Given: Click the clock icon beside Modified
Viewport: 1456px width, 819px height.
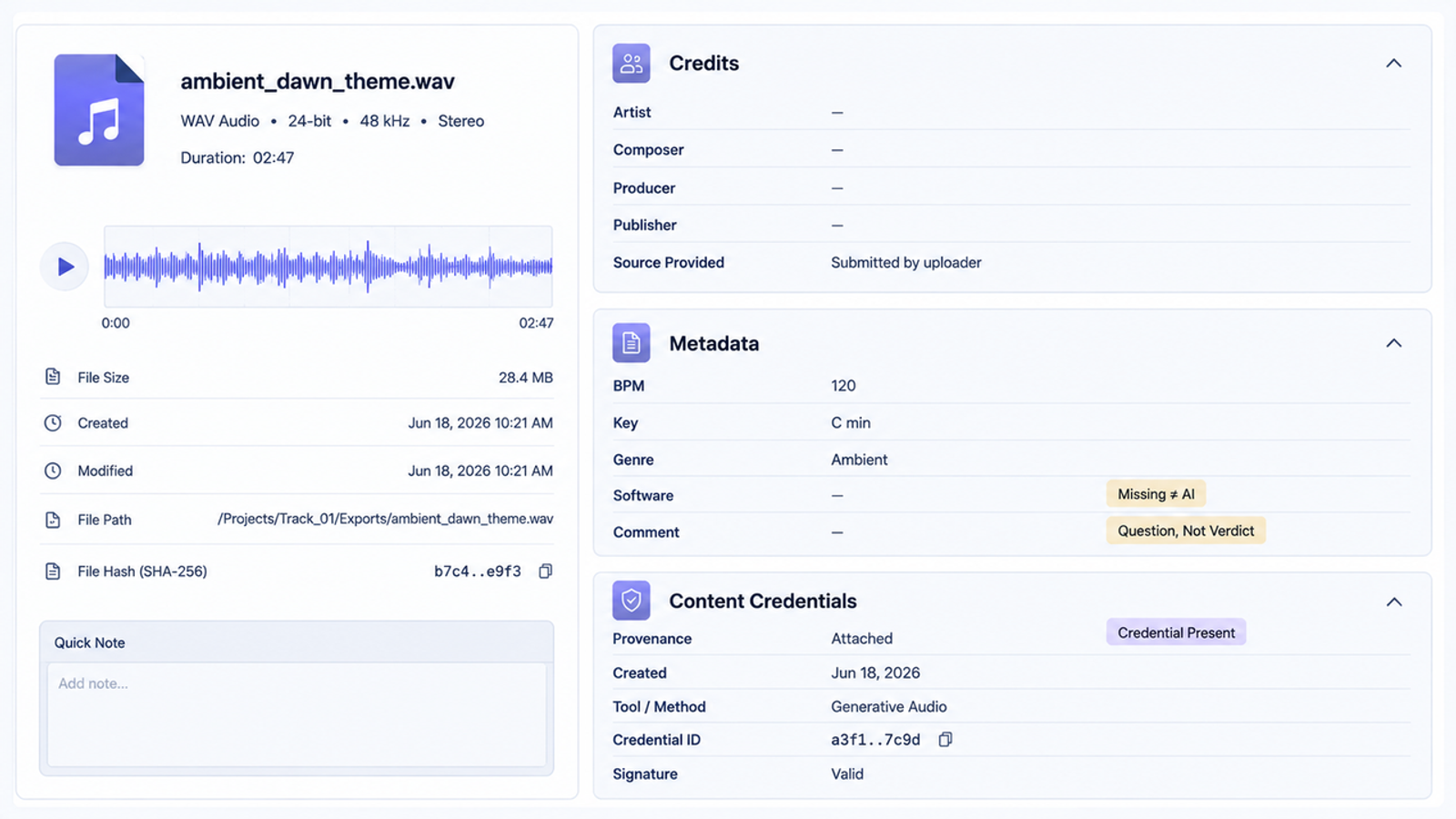Looking at the screenshot, I should click(x=53, y=470).
